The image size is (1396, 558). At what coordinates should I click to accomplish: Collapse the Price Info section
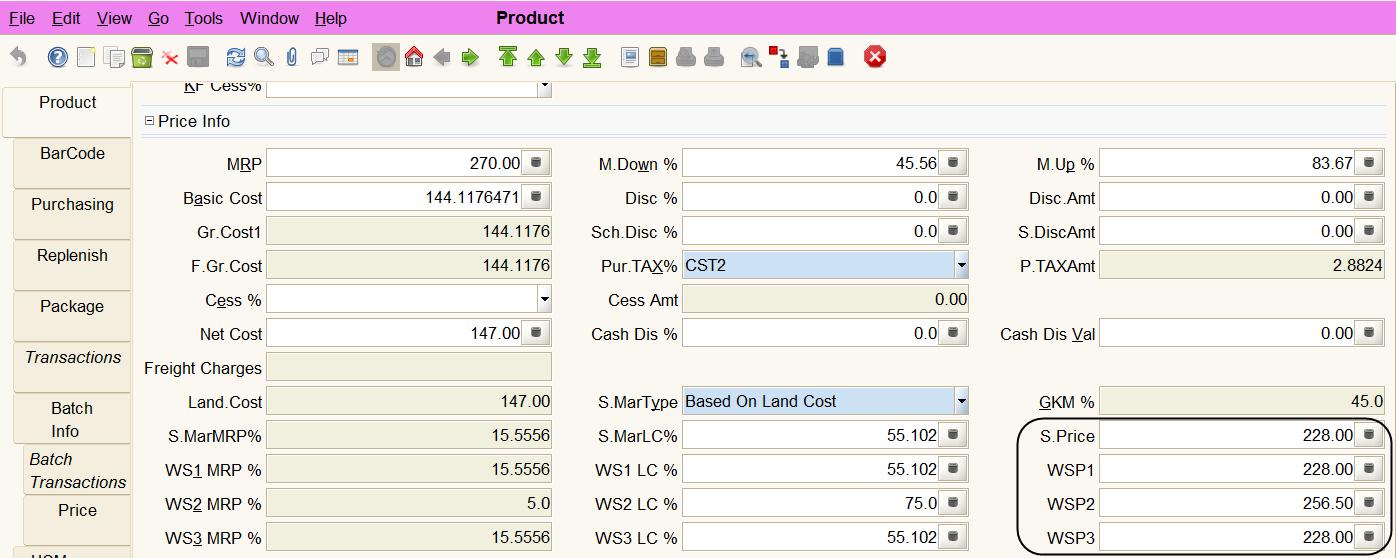(150, 121)
